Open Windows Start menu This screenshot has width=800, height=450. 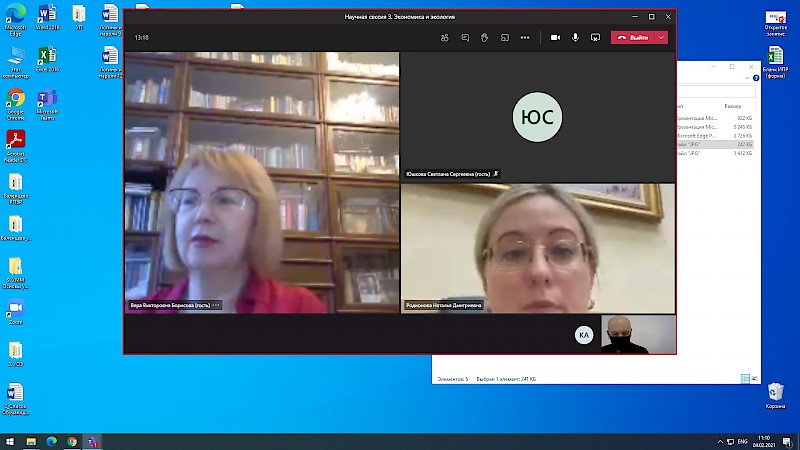(9, 441)
